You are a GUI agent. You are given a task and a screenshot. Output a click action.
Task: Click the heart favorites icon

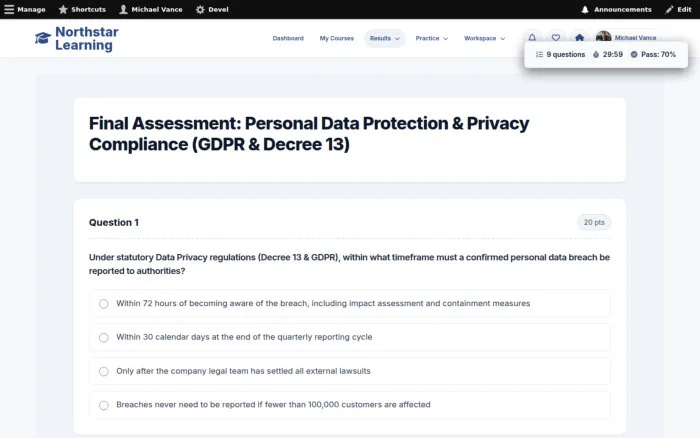[556, 38]
